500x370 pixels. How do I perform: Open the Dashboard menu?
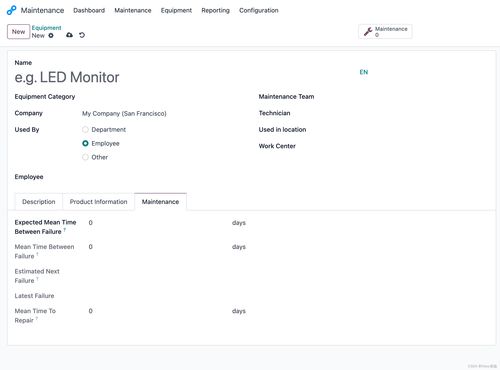coord(89,10)
